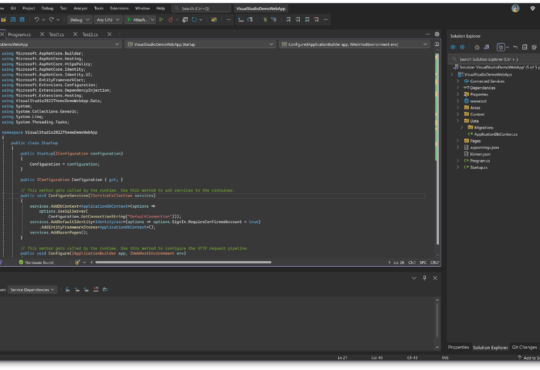The width and height of the screenshot is (540, 370).
Task: Click the Save icon in the toolbar
Action: (x=13, y=20)
